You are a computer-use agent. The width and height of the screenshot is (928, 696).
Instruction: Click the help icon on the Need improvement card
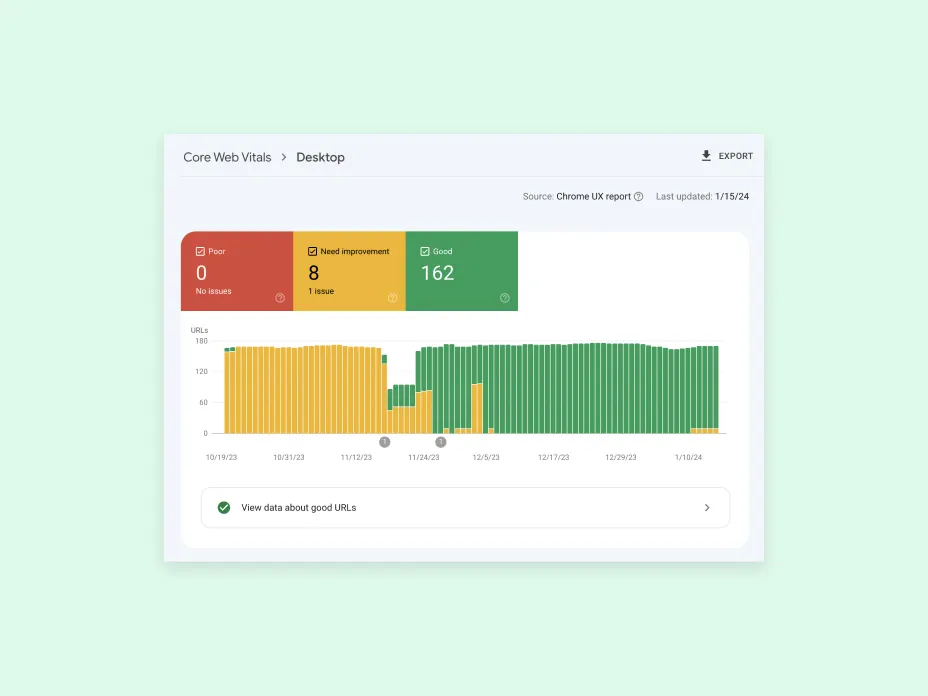point(392,297)
